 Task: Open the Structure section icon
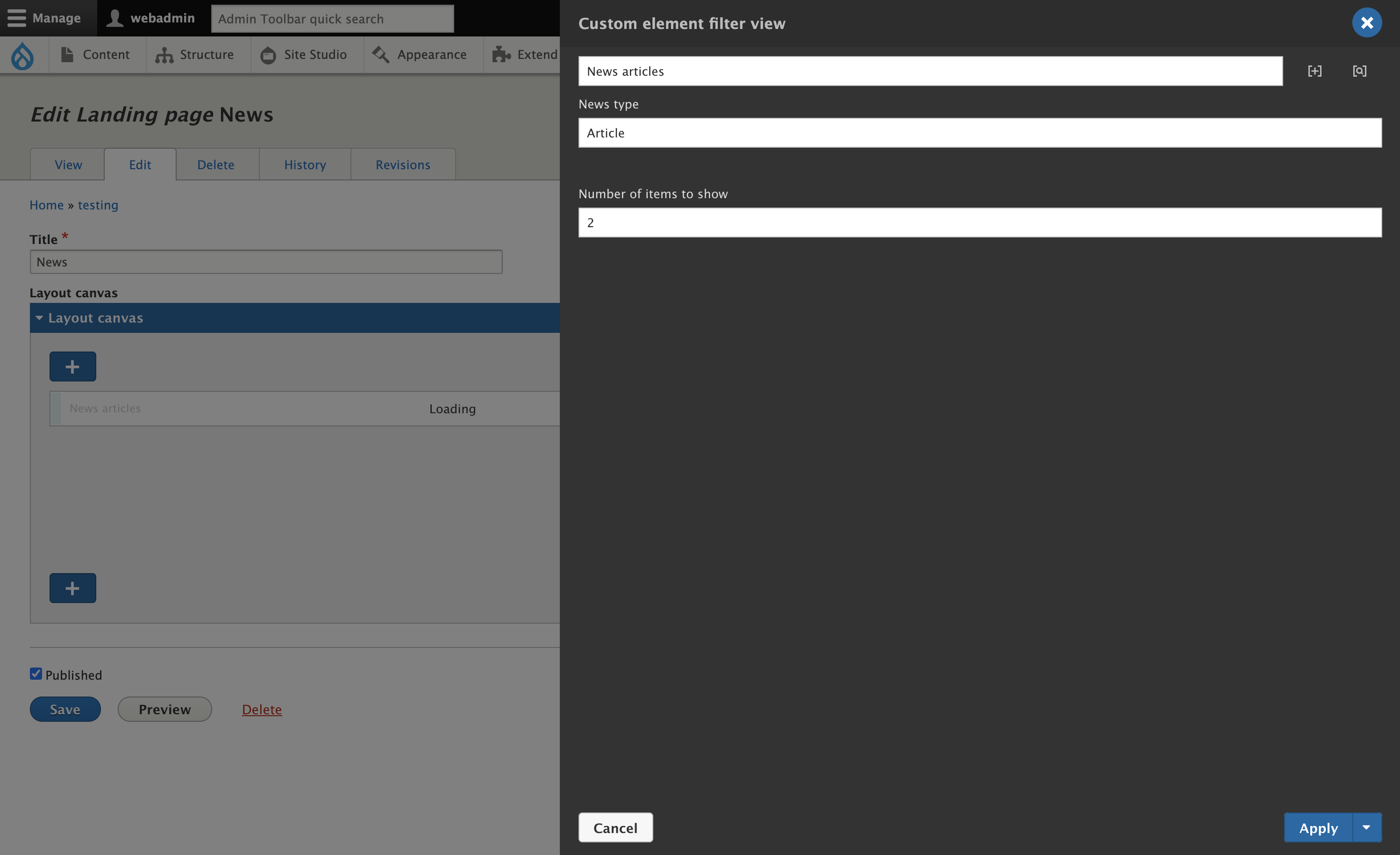coord(164,55)
